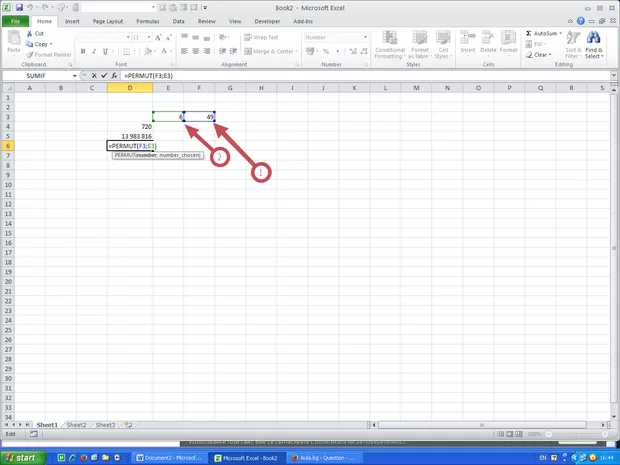620x465 pixels.
Task: Select the Sheet2 worksheet tab
Action: 76,425
